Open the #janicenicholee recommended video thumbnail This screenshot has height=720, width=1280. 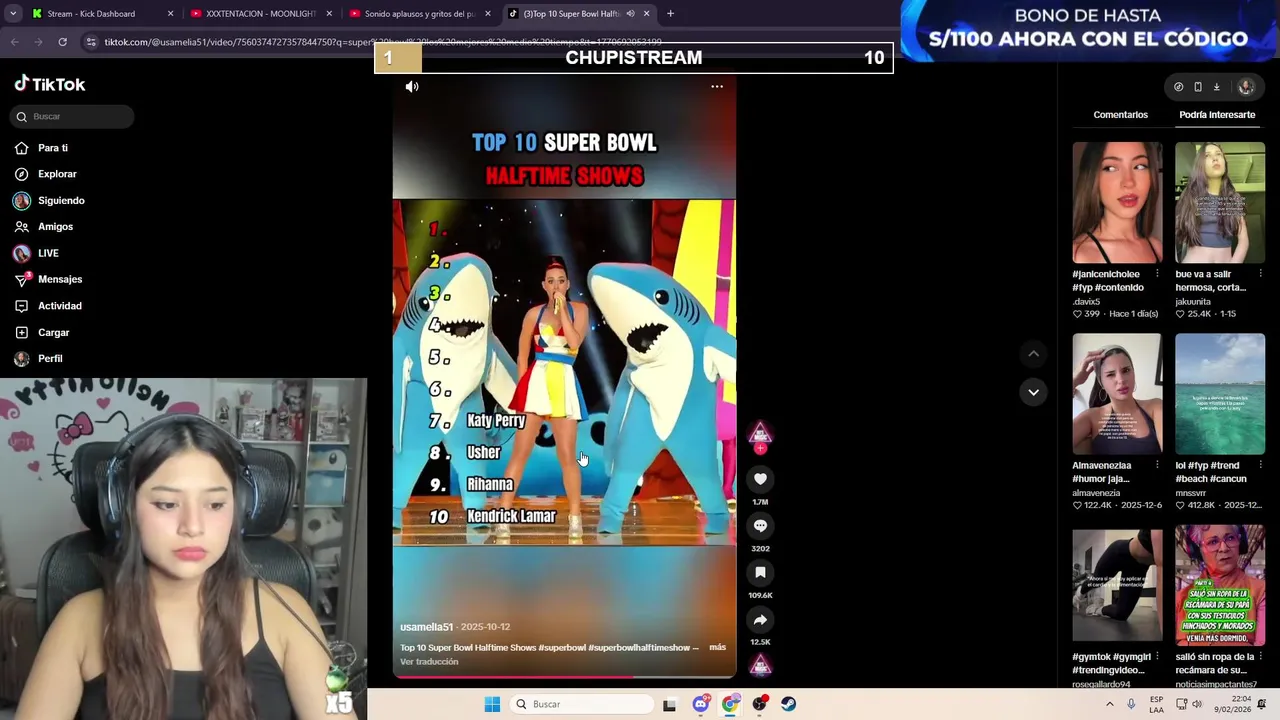click(1117, 202)
